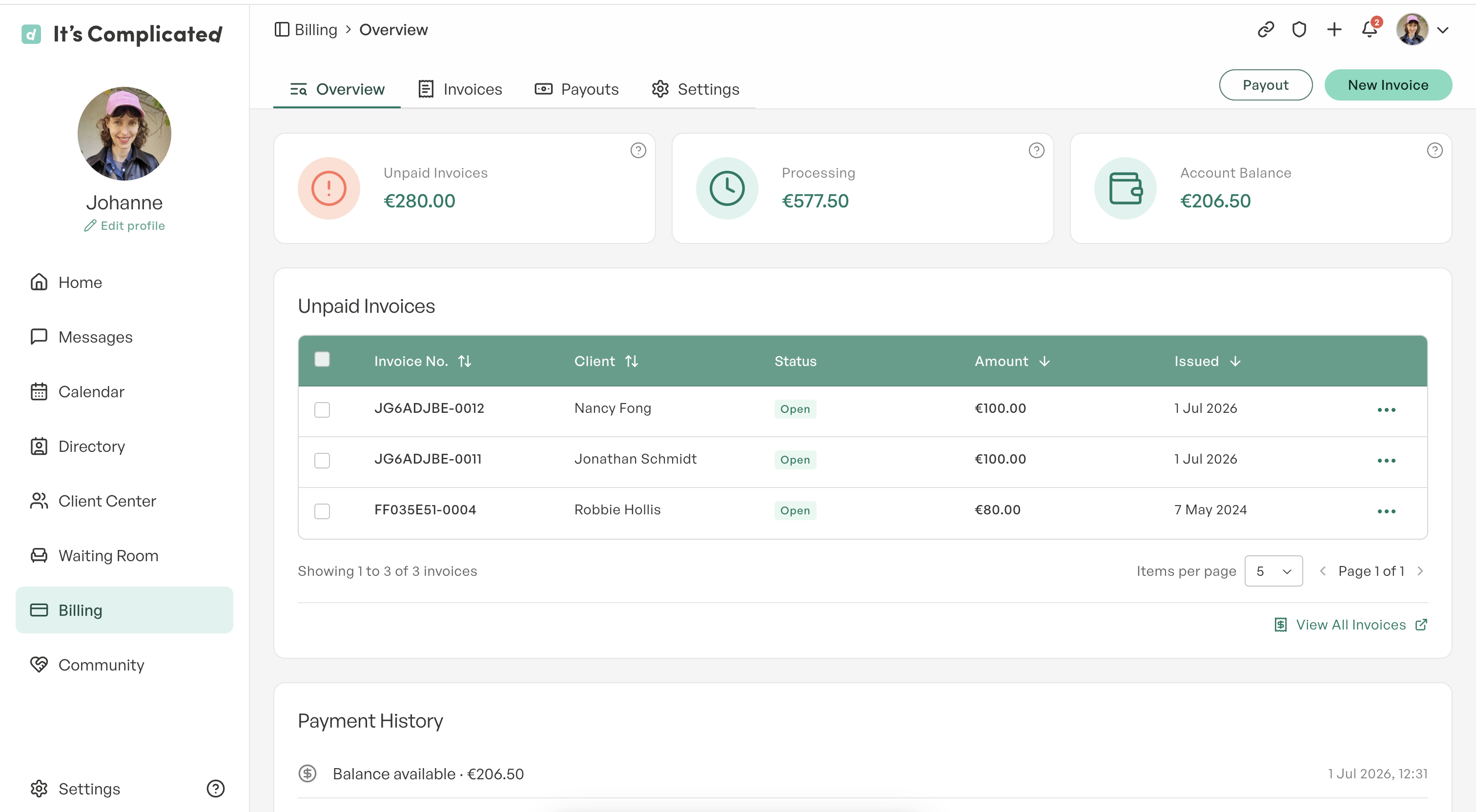Go to previous page arrow

tap(1322, 571)
